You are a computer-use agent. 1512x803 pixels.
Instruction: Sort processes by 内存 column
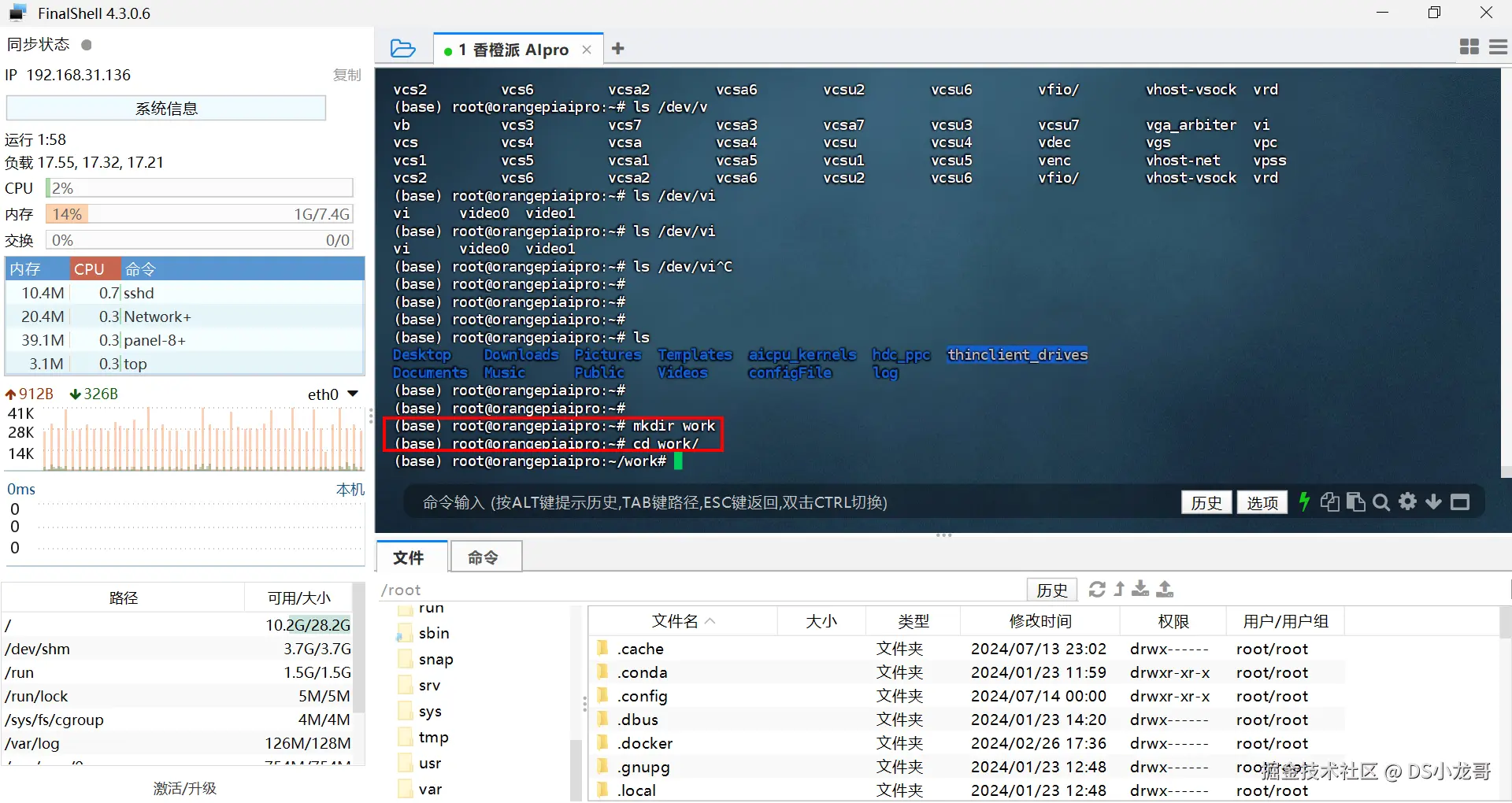(38, 269)
